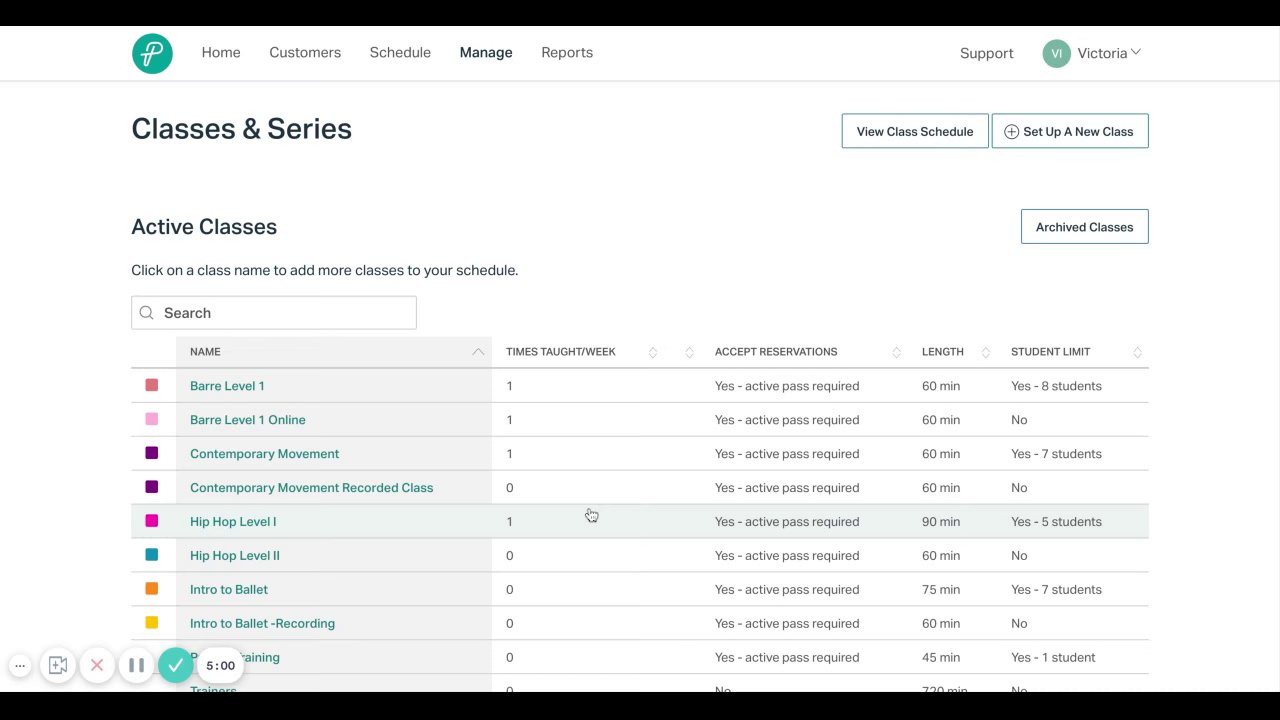
Task: Click the View Class Schedule button
Action: click(915, 131)
